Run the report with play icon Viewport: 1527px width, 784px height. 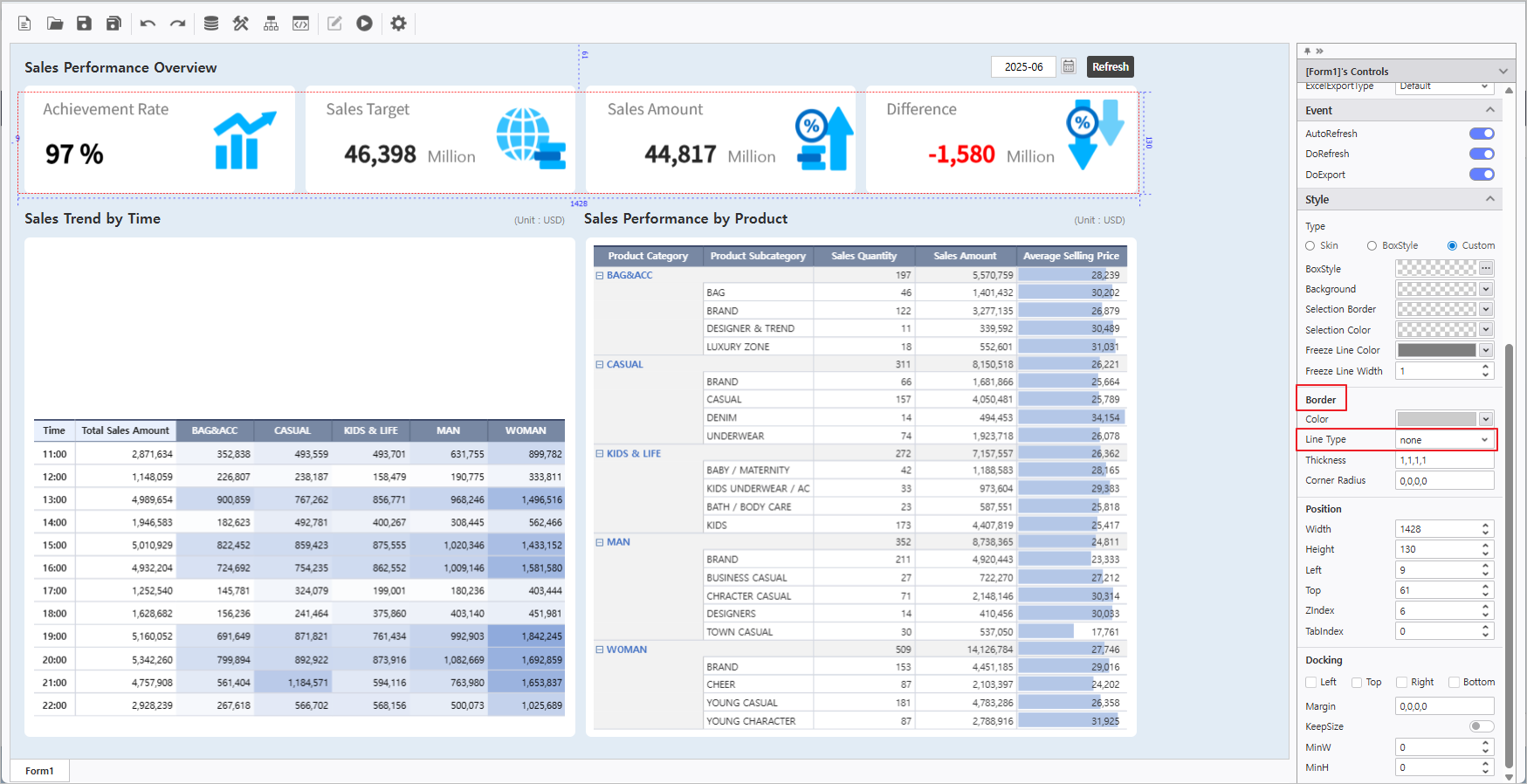364,24
